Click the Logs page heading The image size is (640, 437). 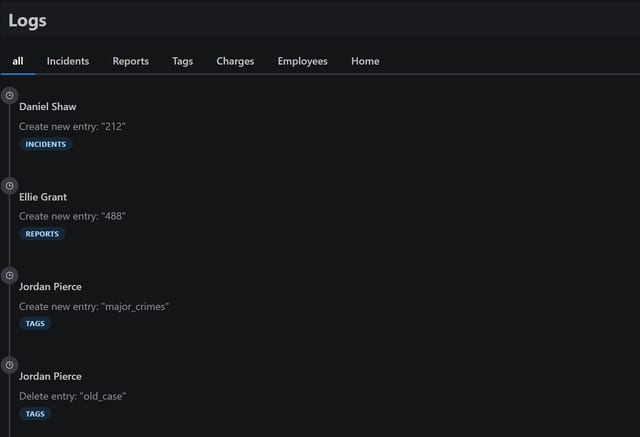tap(27, 20)
